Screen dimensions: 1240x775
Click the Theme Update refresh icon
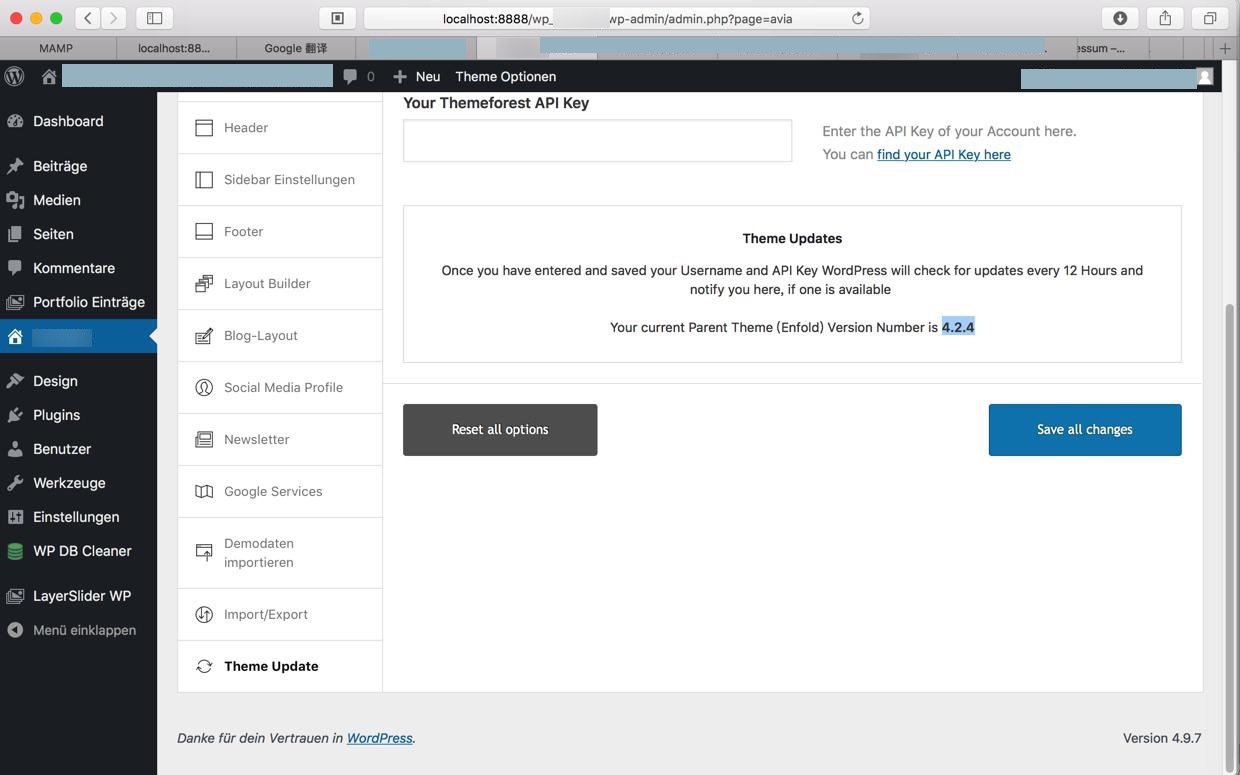(204, 666)
